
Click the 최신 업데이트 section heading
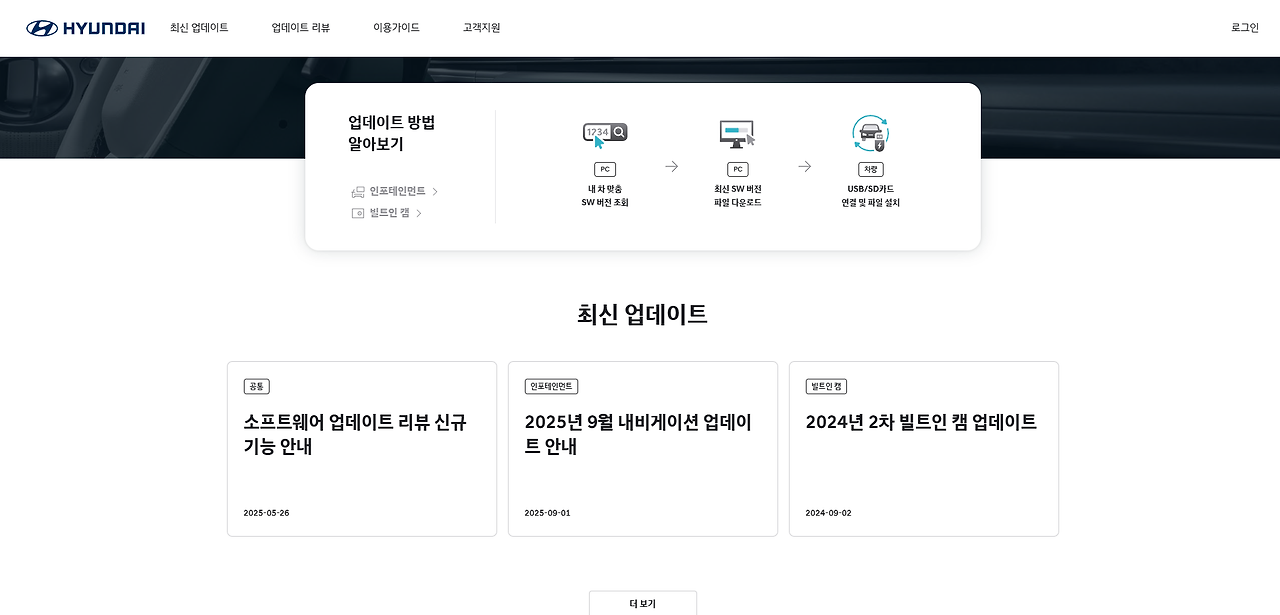click(x=642, y=314)
